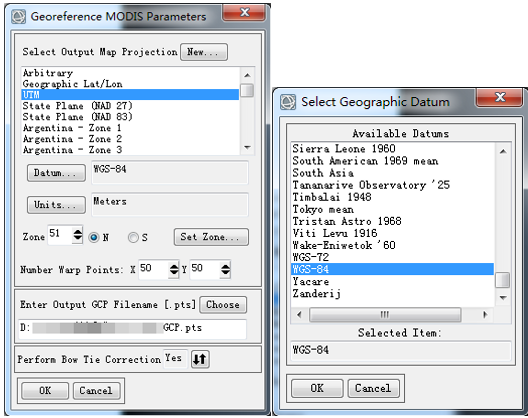Image resolution: width=528 pixels, height=418 pixels.
Task: Select Arbitrary projection in the list
Action: (130, 73)
